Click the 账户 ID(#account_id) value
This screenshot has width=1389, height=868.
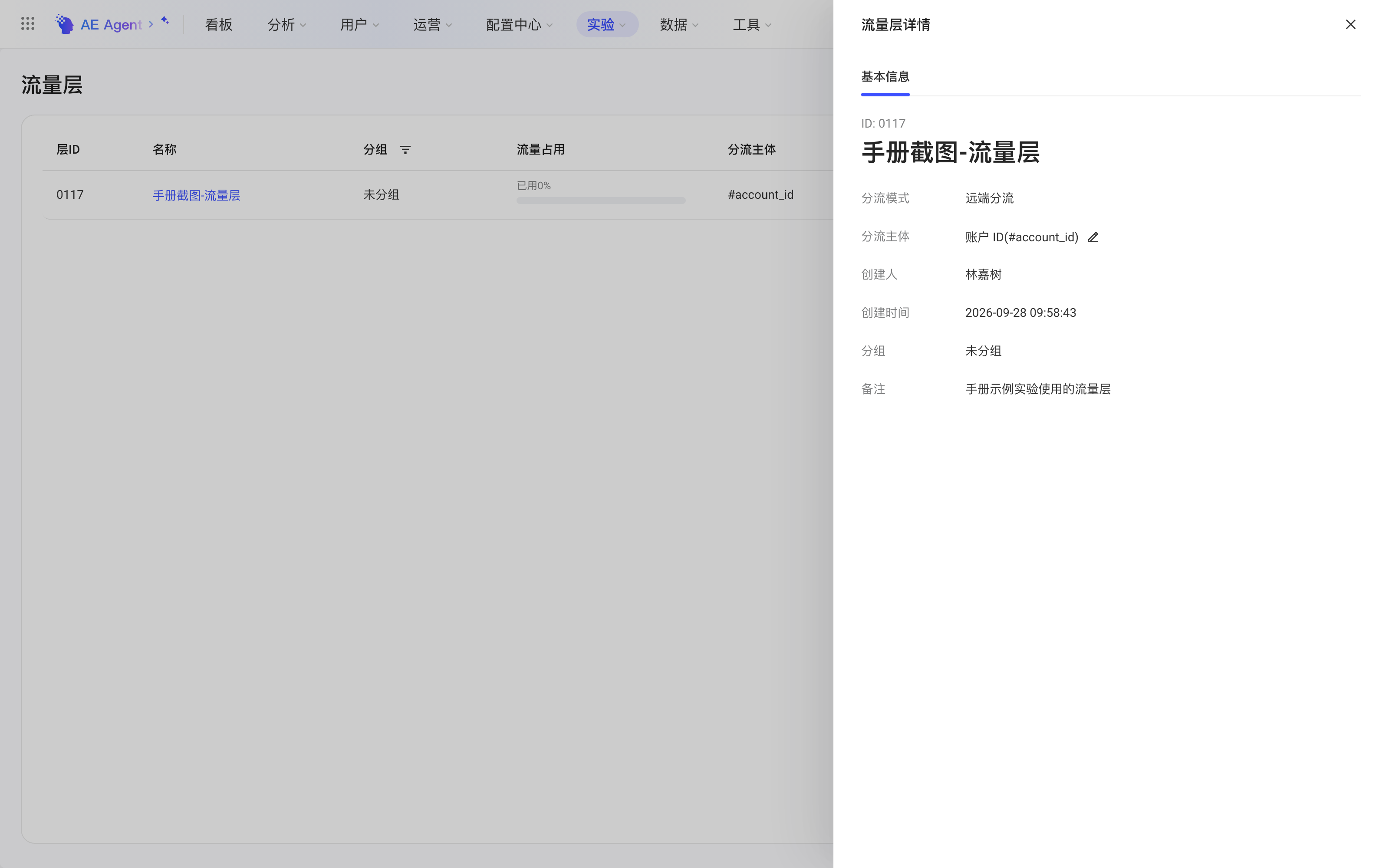(1022, 237)
